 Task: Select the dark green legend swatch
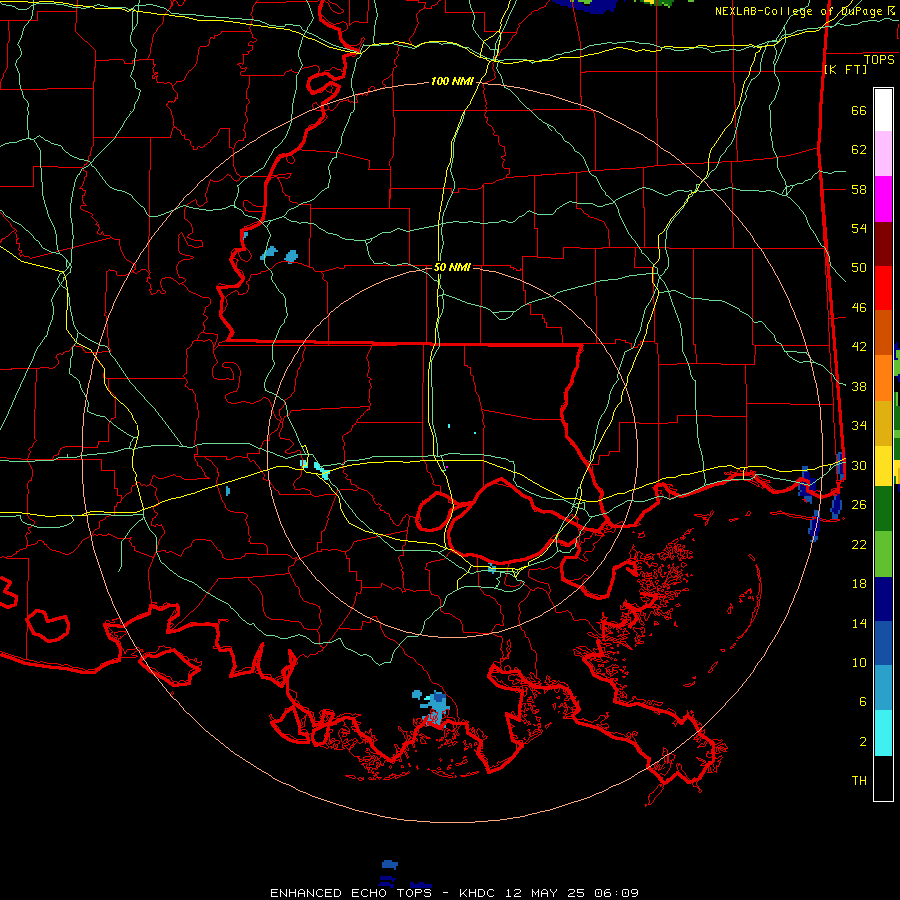[x=883, y=509]
